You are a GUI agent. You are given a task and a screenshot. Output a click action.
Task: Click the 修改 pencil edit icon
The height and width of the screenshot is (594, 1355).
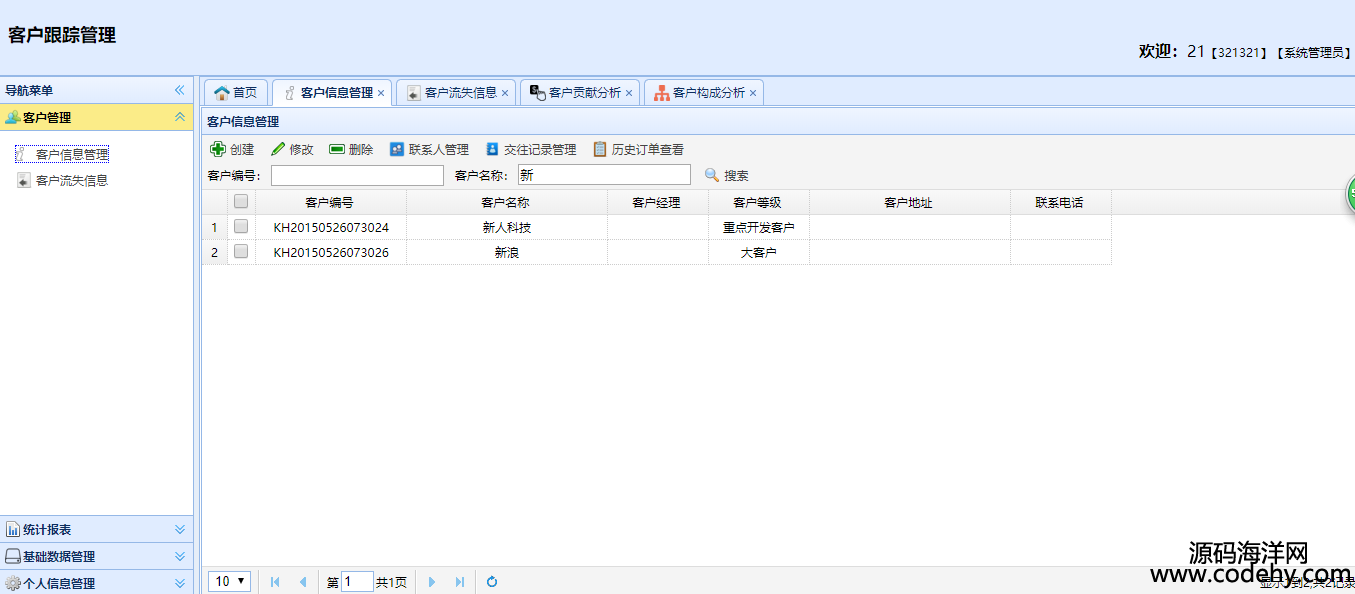[278, 149]
